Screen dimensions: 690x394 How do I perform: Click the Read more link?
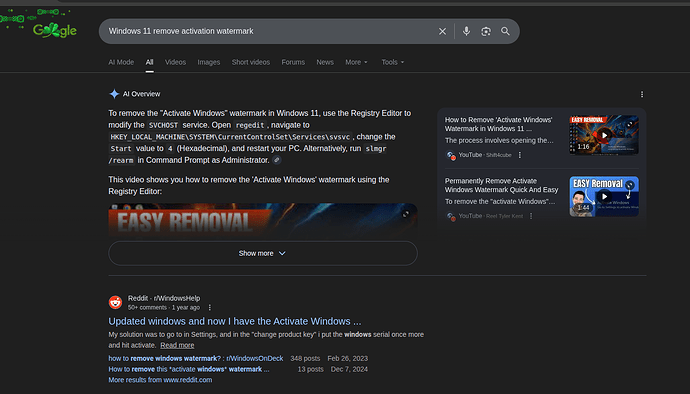[x=177, y=345]
